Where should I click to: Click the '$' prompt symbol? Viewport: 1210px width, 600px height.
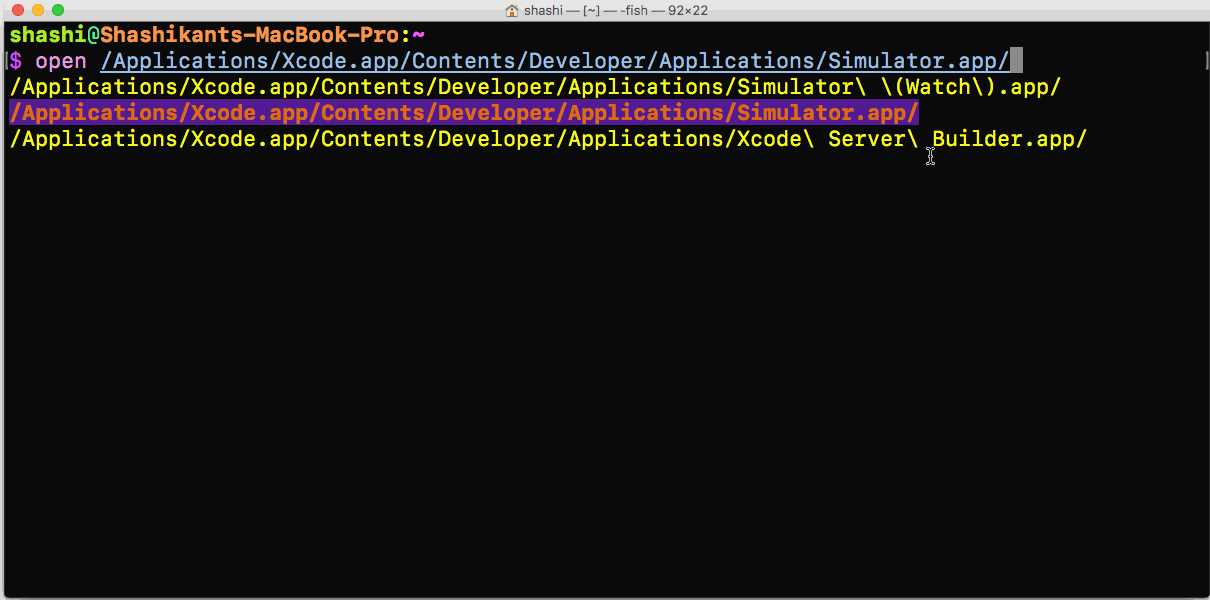(16, 61)
